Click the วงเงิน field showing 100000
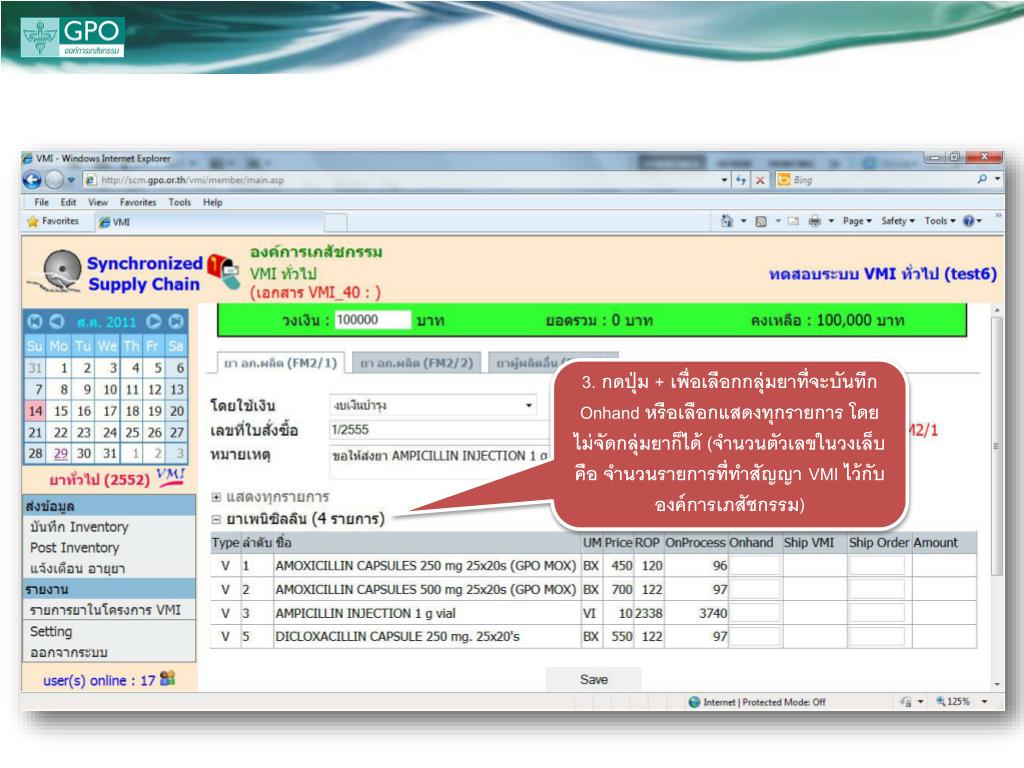1024x768 pixels. coord(373,320)
